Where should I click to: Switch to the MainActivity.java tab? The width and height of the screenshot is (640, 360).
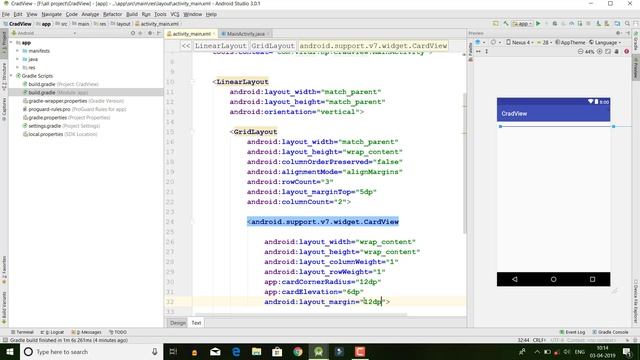click(245, 33)
